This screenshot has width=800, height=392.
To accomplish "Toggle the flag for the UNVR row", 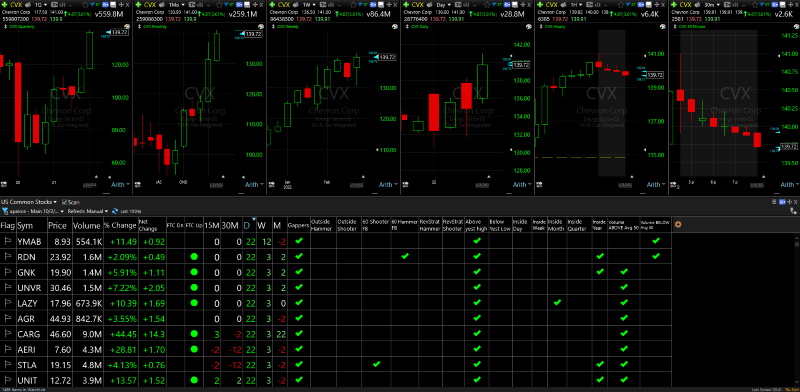I will click(8, 287).
